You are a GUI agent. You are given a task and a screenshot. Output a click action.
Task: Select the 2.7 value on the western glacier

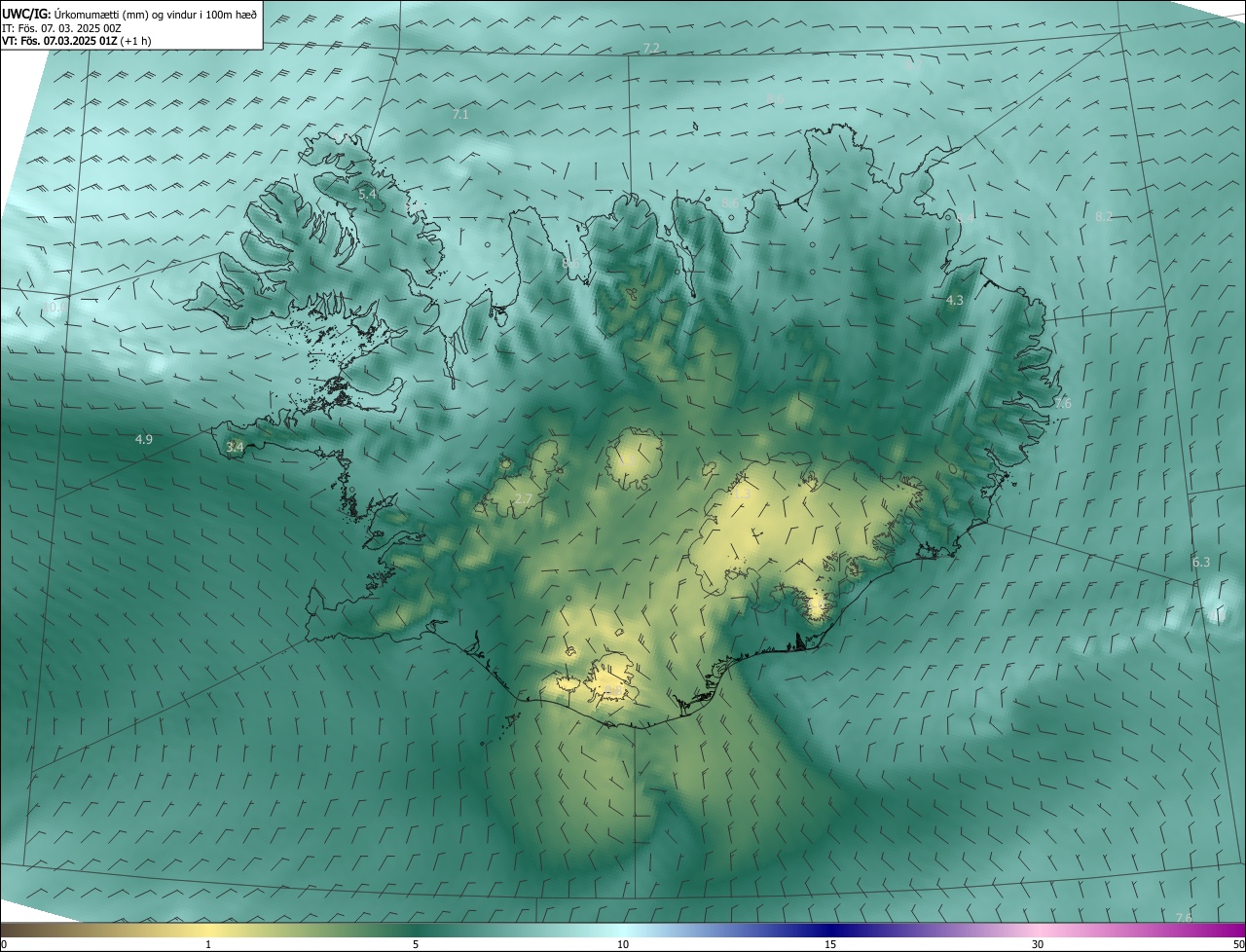tap(523, 498)
